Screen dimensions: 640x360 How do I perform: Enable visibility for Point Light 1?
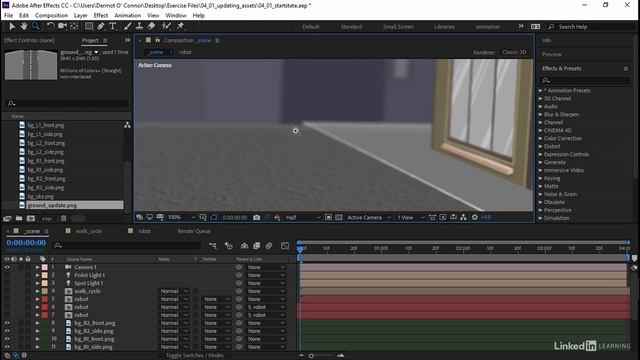[7, 275]
